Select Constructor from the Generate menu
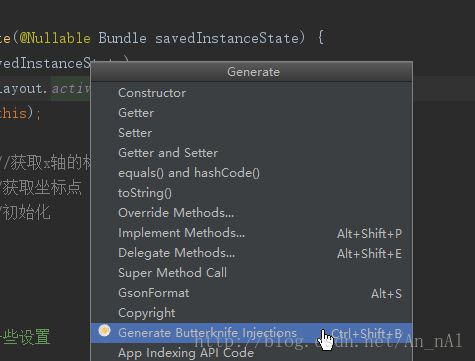 (252, 93)
